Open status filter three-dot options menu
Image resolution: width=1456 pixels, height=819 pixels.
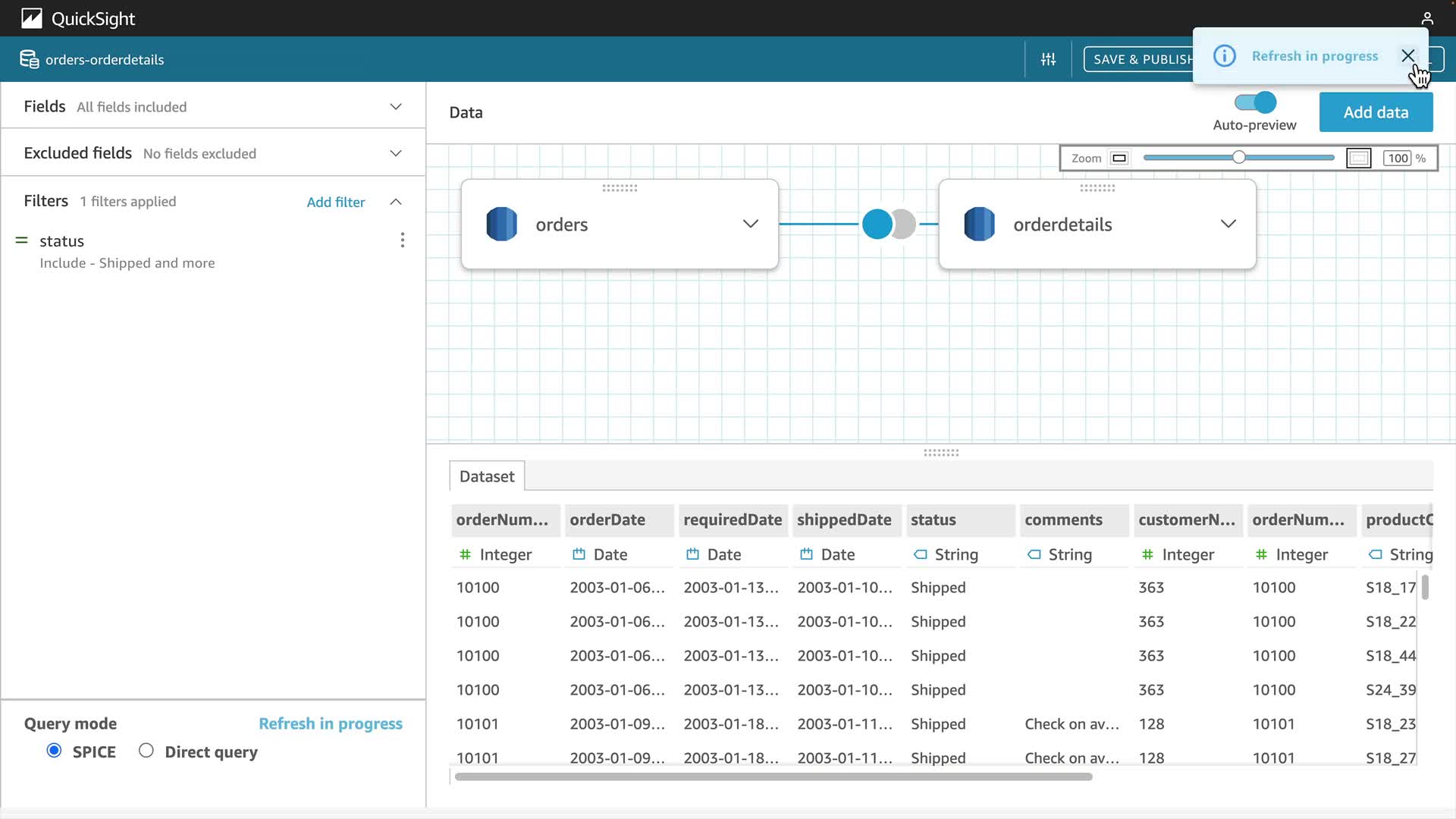coord(402,240)
